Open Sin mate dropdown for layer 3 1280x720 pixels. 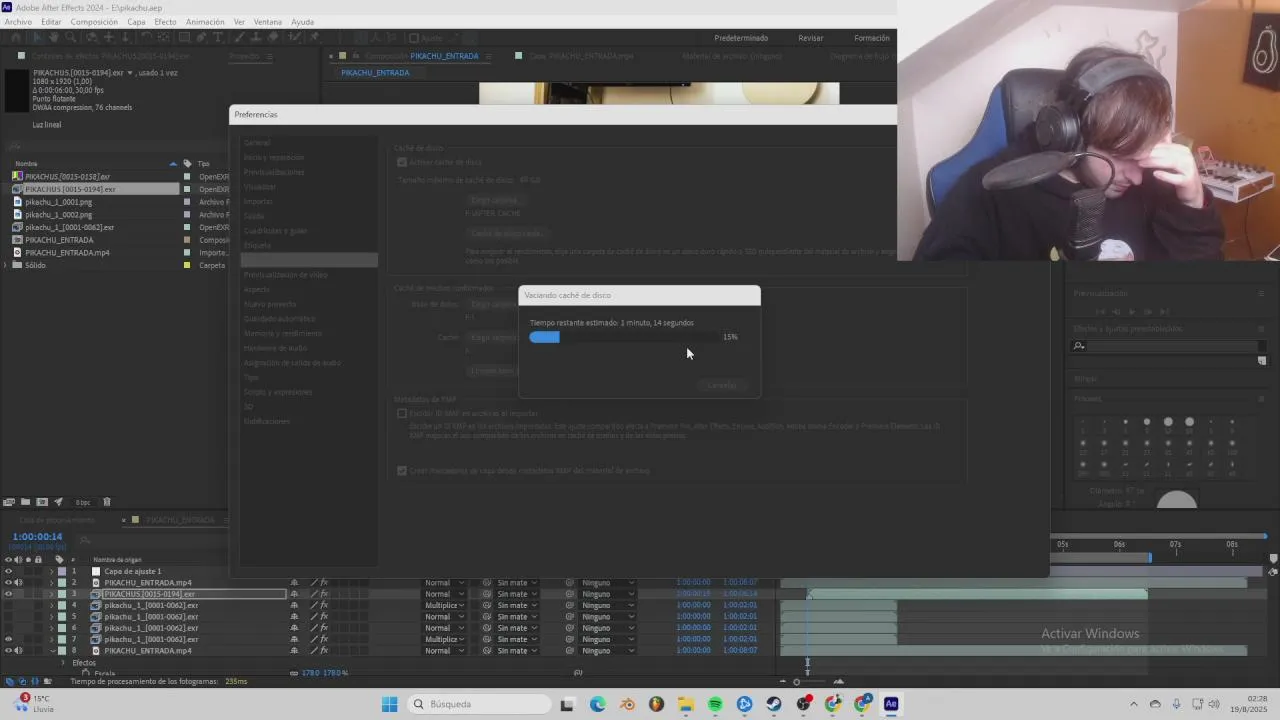coord(517,594)
